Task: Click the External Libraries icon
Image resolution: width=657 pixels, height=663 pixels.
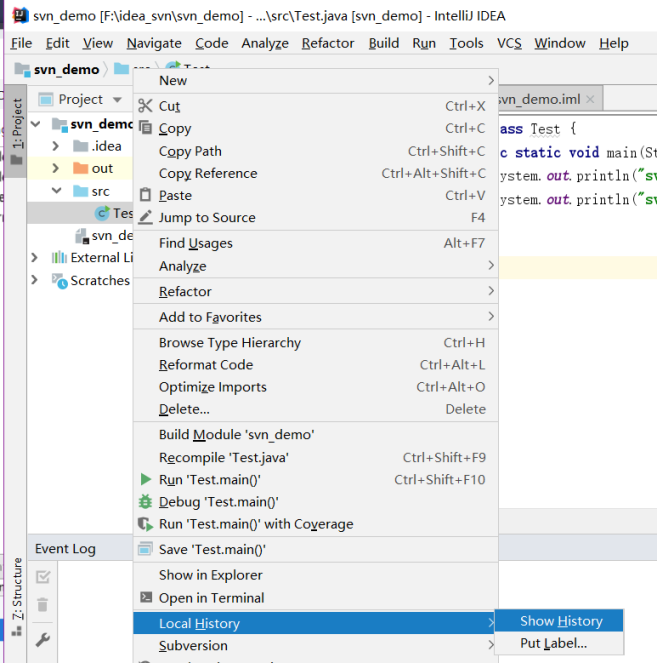Action: (59, 257)
